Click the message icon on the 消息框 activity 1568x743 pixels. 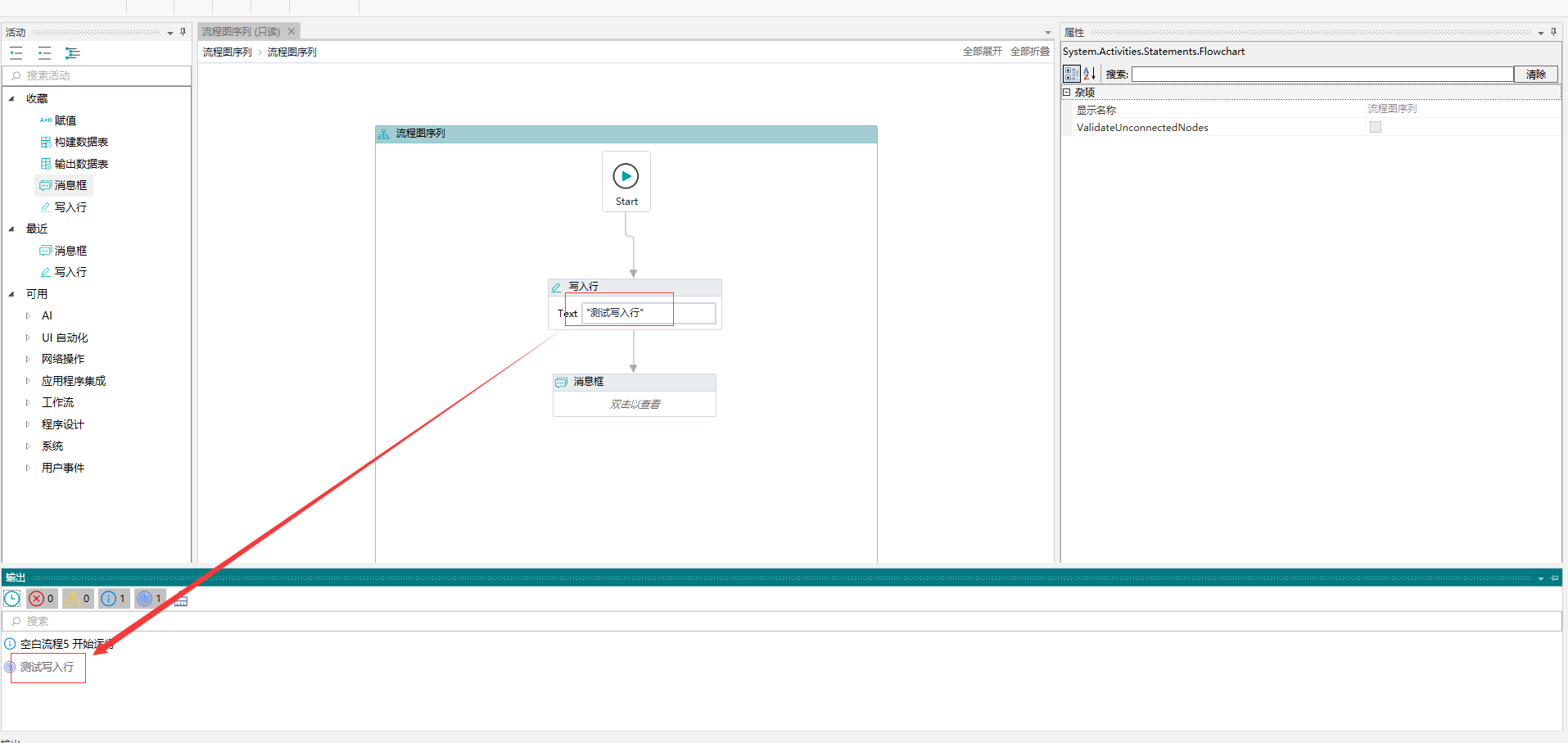[x=561, y=382]
